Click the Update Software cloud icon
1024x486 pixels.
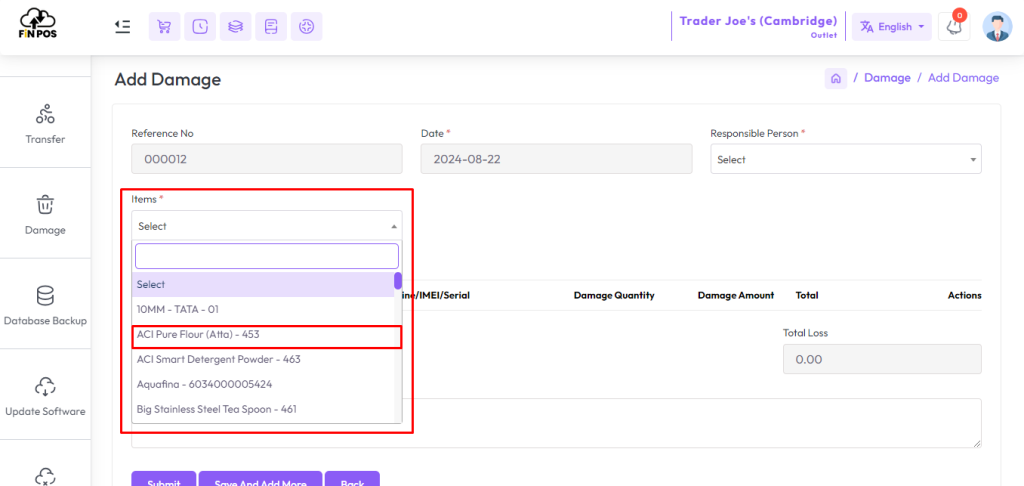(x=45, y=387)
